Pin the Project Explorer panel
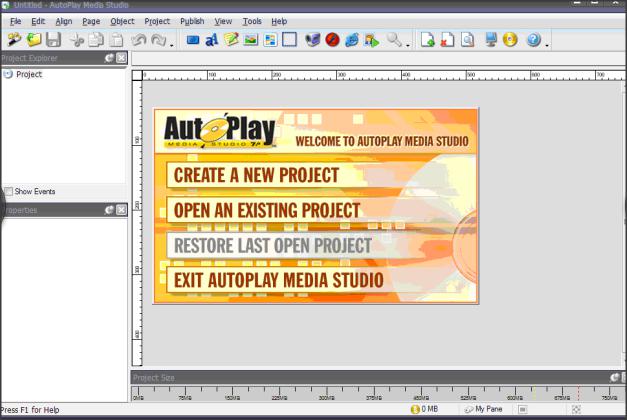627x420 pixels. [x=109, y=58]
